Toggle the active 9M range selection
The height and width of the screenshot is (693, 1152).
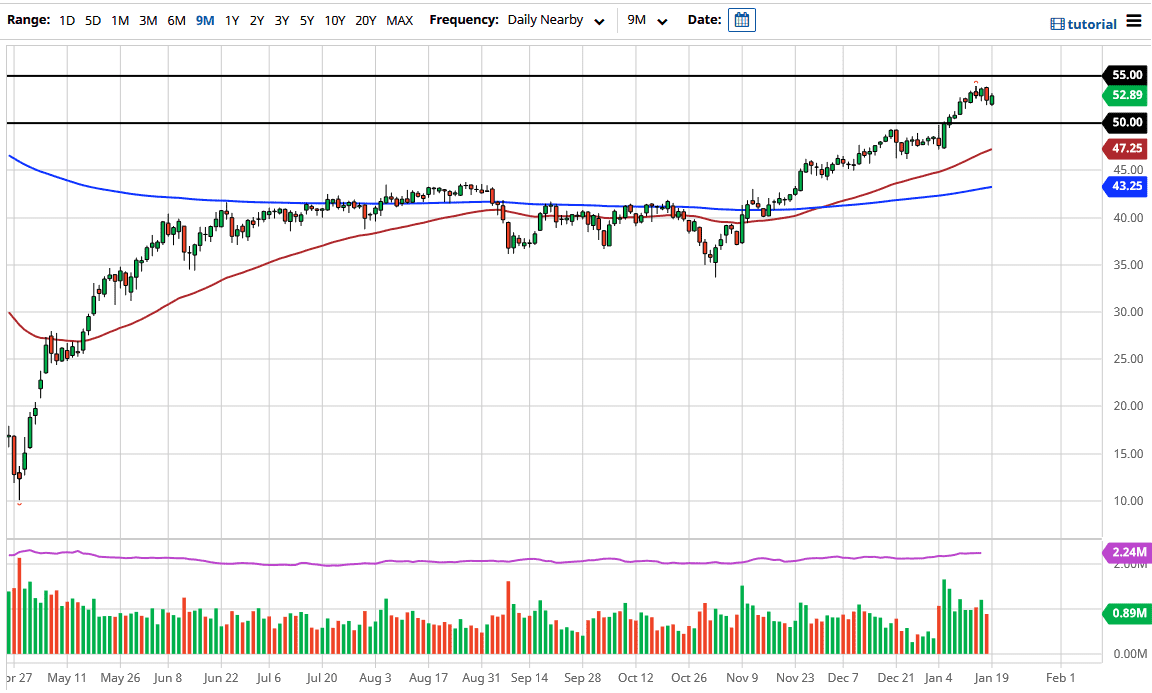pos(204,19)
